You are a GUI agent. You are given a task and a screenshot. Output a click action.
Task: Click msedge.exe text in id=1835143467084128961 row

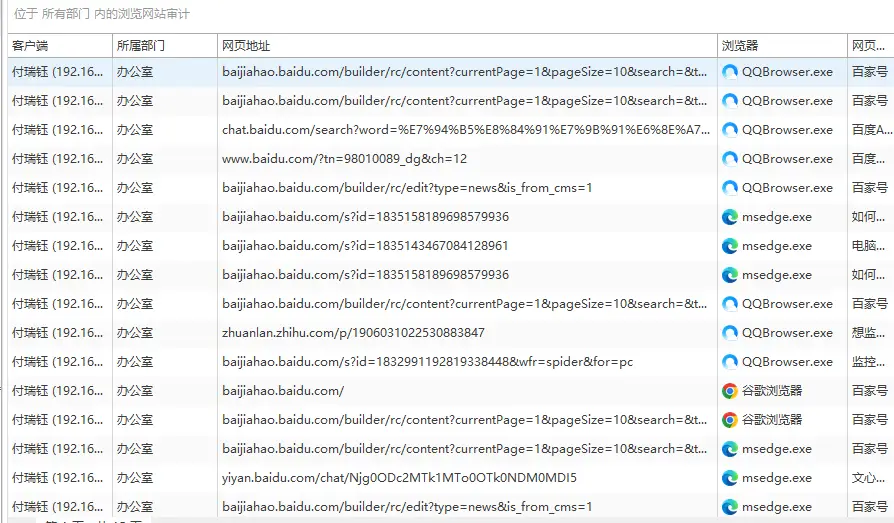click(x=777, y=246)
